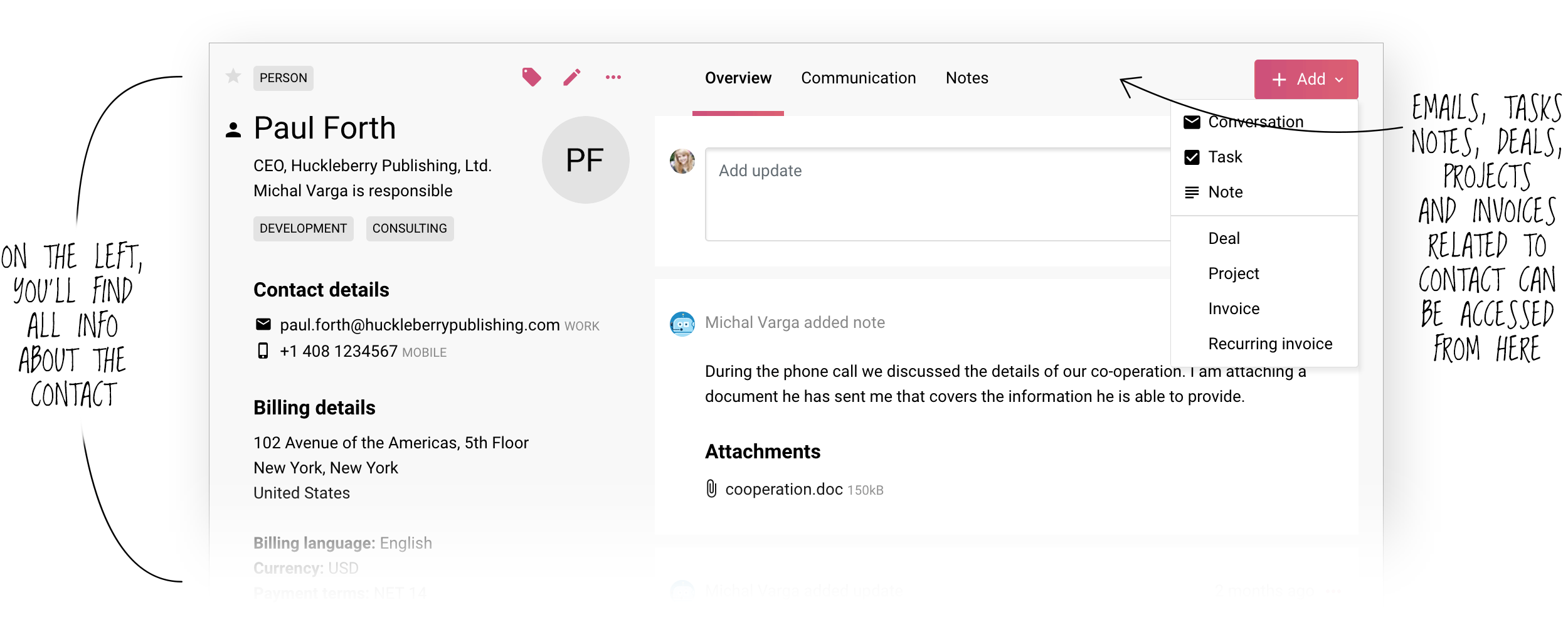Click the DEVELOPMENT tag

click(x=304, y=228)
